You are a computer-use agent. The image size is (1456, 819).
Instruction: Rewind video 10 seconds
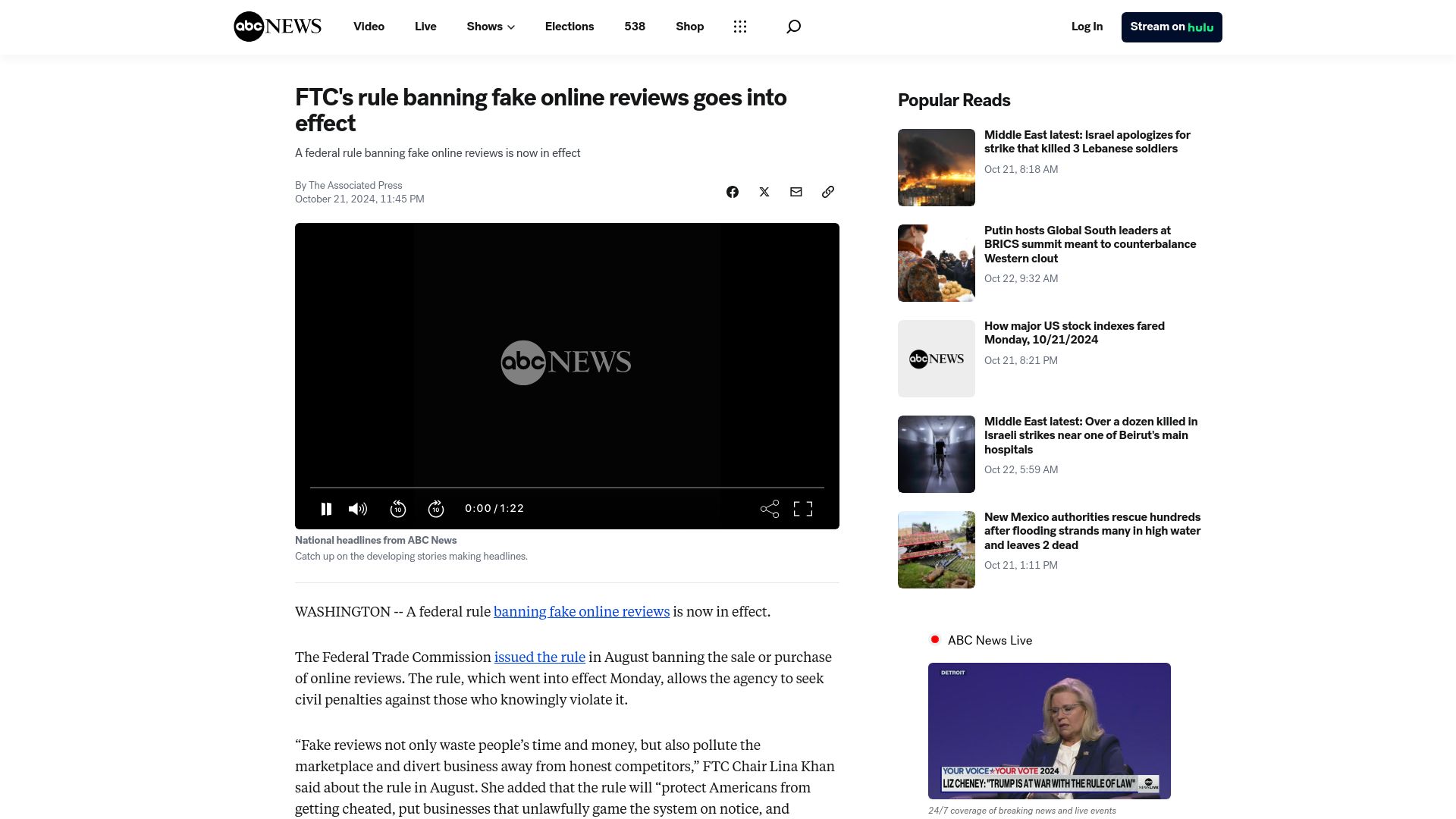click(x=398, y=509)
